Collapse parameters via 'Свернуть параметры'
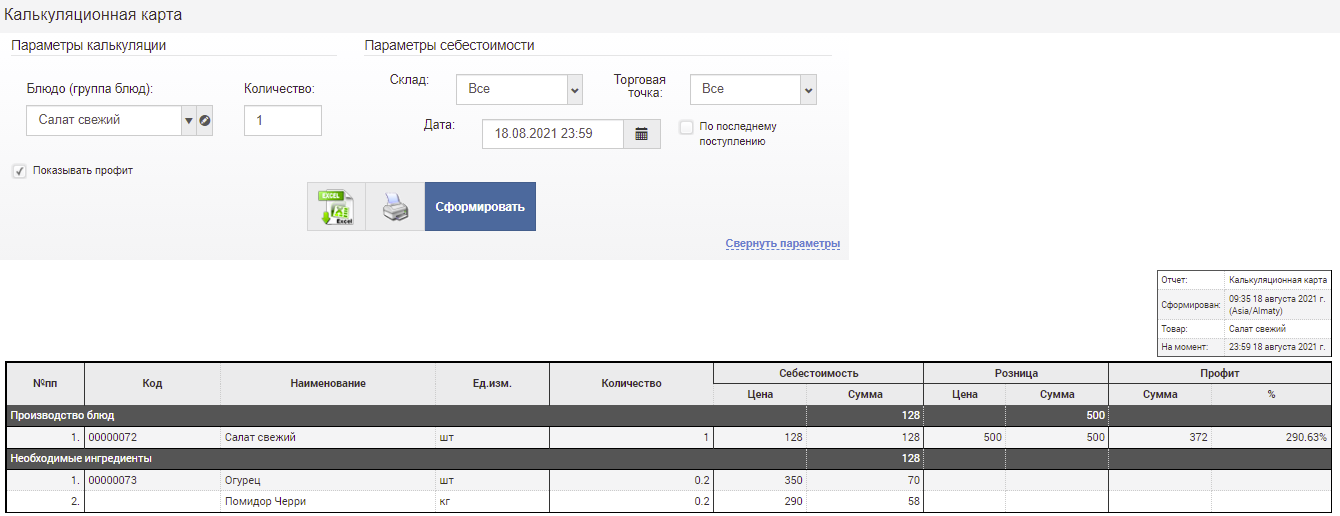 (782, 244)
